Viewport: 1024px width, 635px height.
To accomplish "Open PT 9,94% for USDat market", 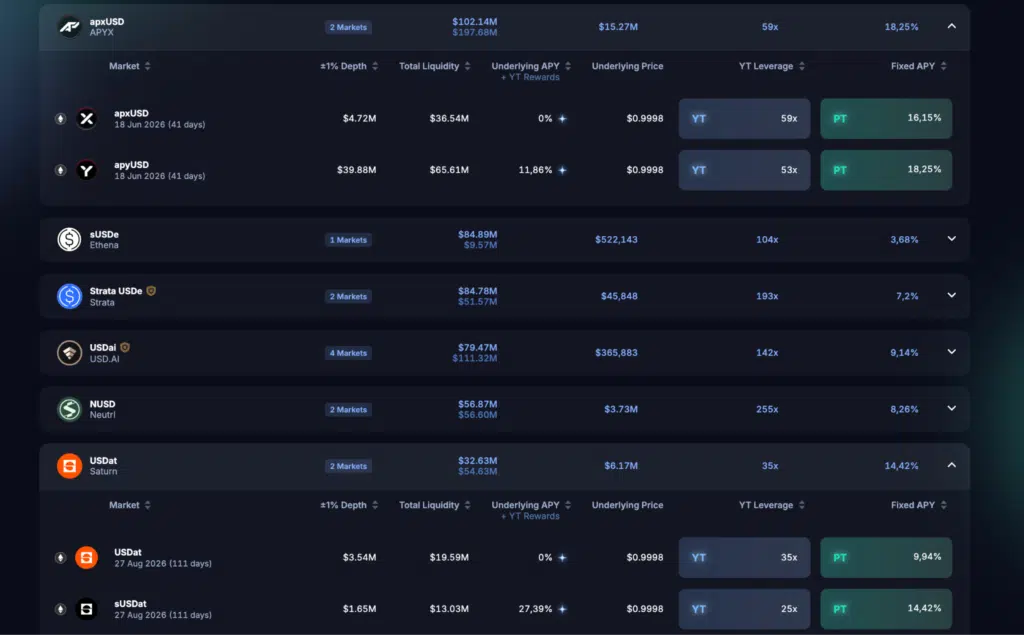I will pyautogui.click(x=886, y=557).
